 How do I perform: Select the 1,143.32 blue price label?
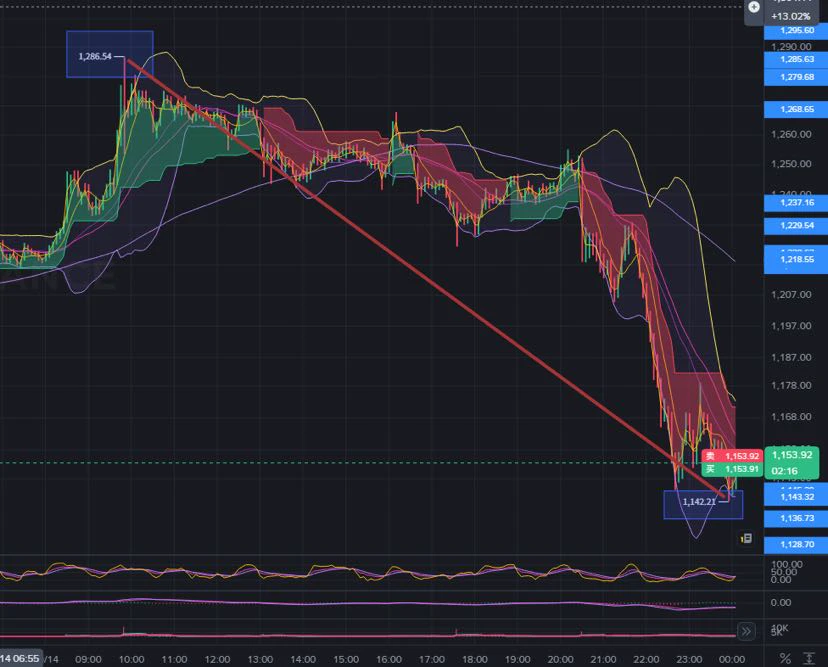pyautogui.click(x=796, y=497)
